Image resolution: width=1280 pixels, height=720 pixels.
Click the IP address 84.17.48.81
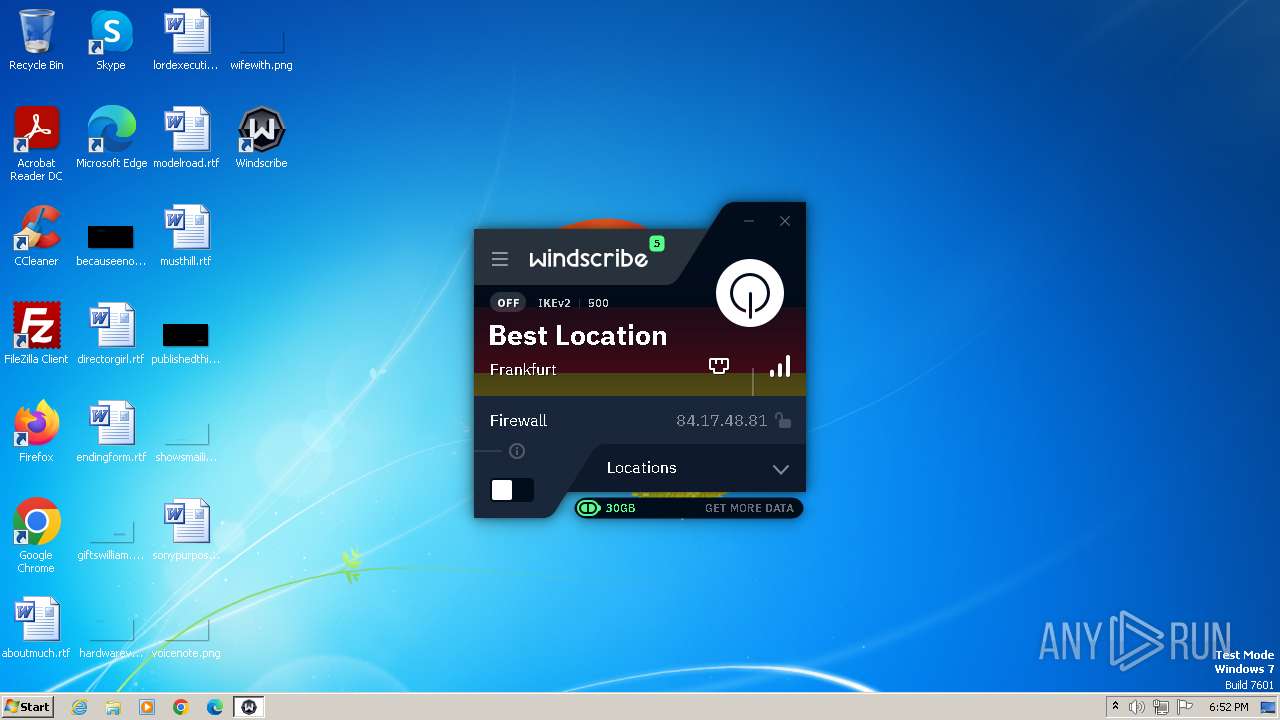(721, 421)
